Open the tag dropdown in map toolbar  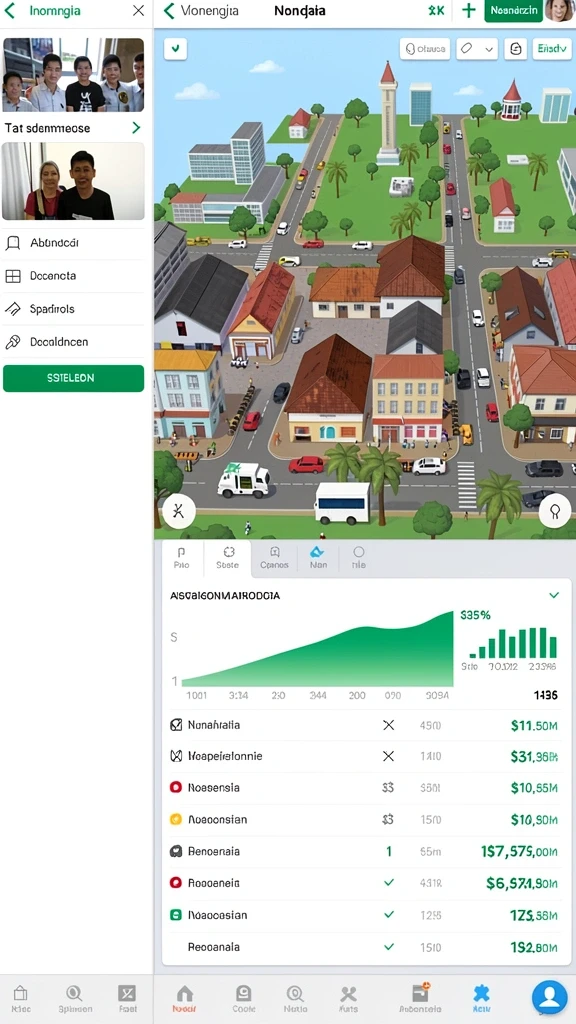click(477, 49)
